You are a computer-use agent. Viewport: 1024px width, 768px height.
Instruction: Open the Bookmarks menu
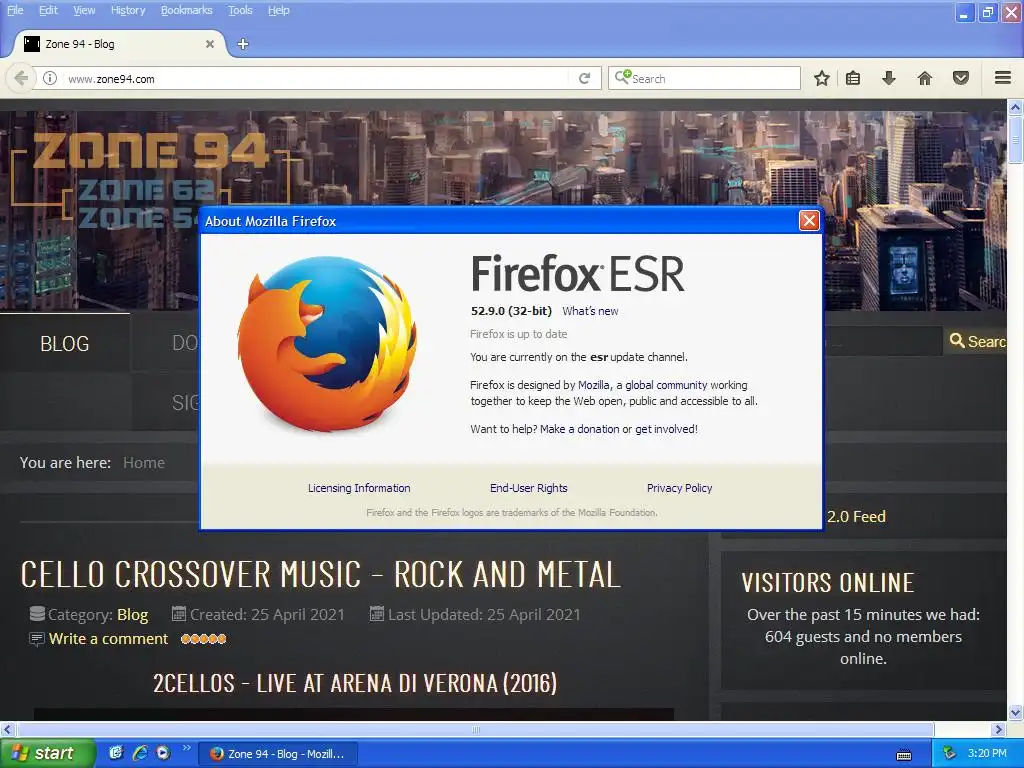[187, 10]
